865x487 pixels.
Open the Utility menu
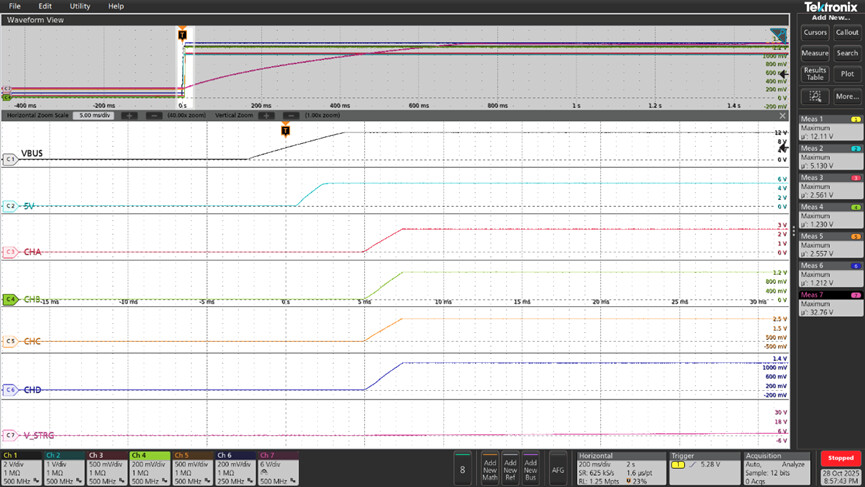pyautogui.click(x=79, y=6)
